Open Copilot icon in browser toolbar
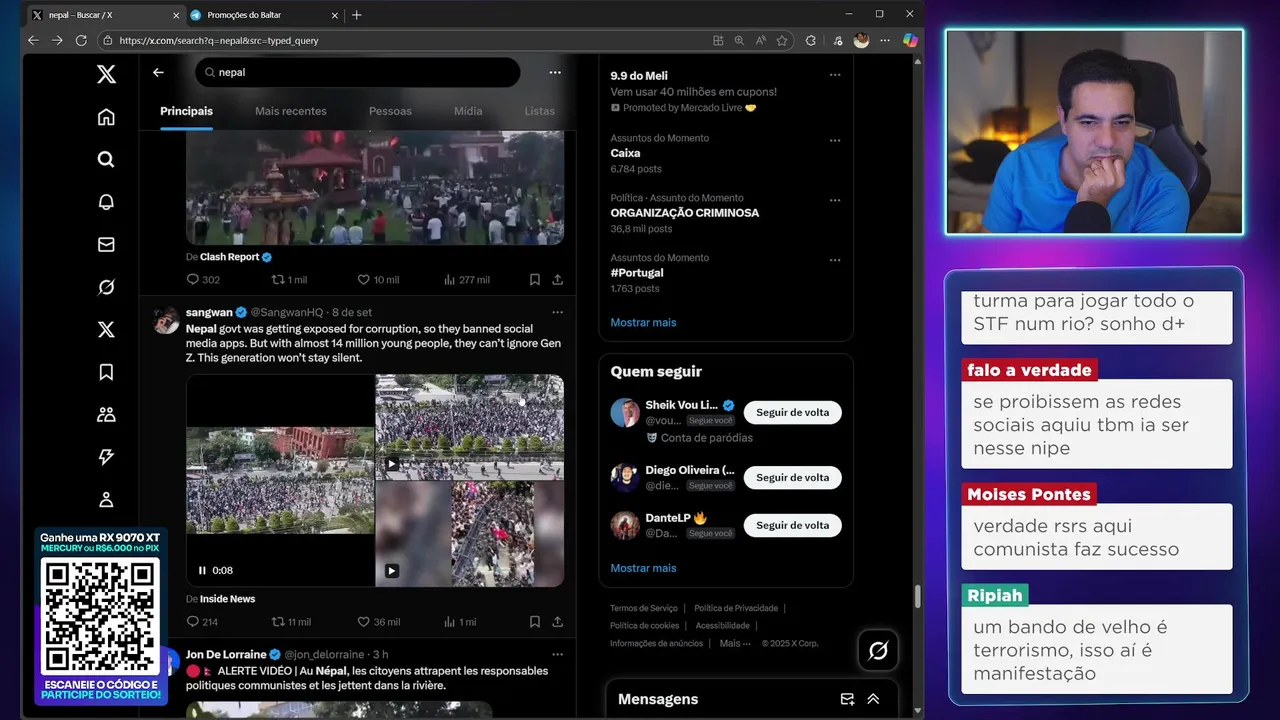Viewport: 1280px width, 720px height. click(x=910, y=40)
